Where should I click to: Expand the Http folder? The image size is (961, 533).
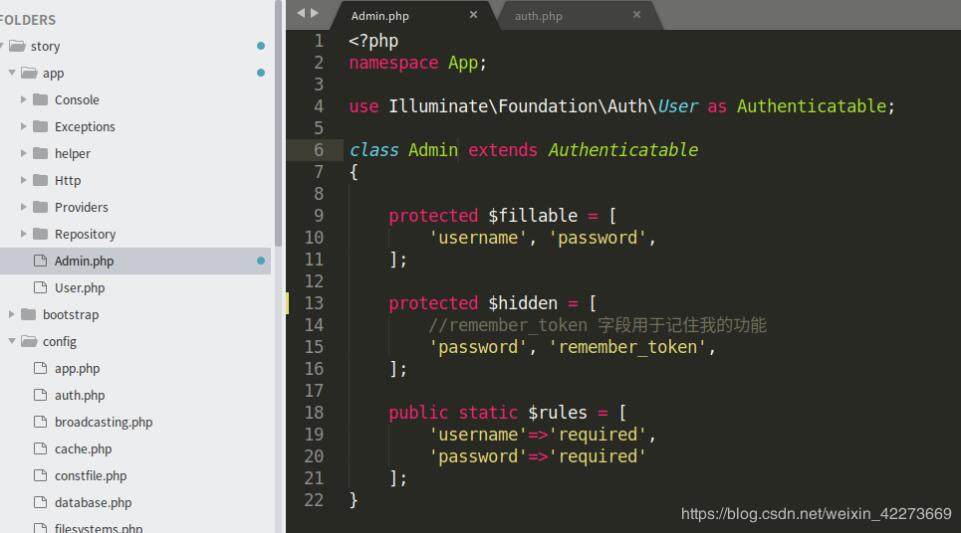pyautogui.click(x=24, y=181)
